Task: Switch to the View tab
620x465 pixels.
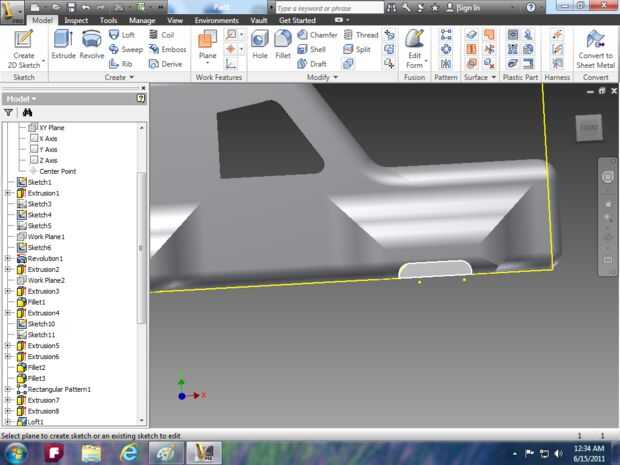Action: [x=175, y=20]
